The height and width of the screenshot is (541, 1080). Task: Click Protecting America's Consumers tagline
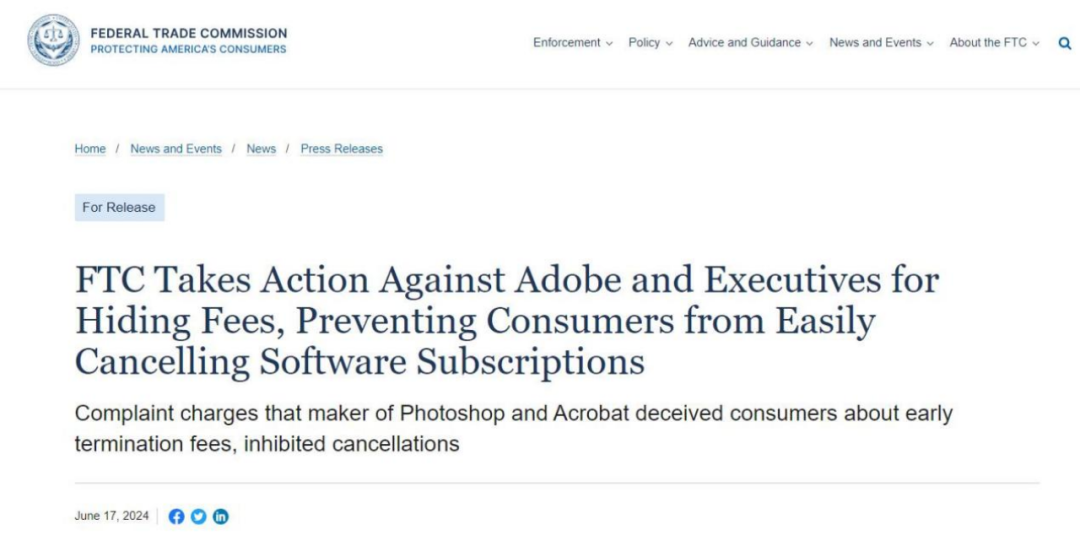pos(188,49)
